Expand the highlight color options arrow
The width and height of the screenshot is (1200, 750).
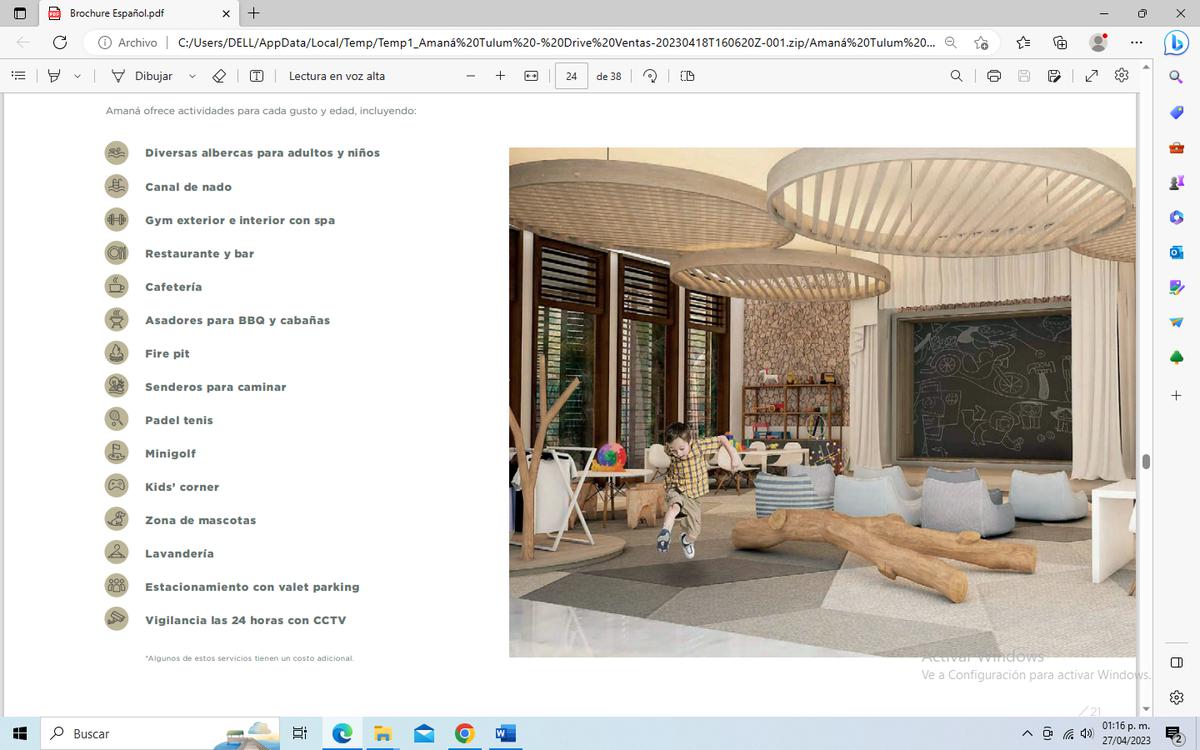pyautogui.click(x=78, y=76)
